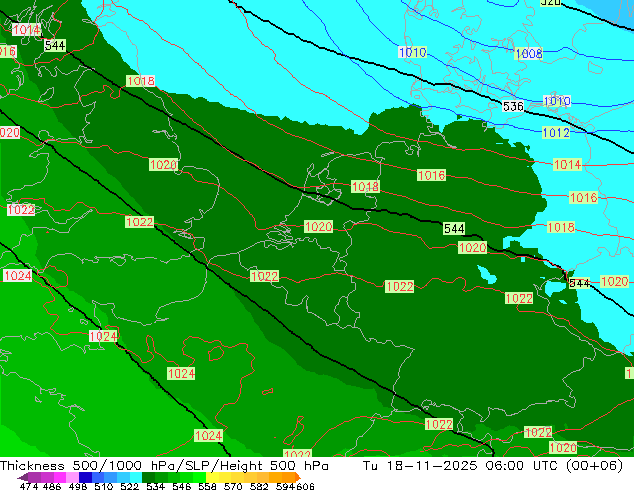
Task: Click the blue 1008 isobar label
Action: [x=528, y=53]
